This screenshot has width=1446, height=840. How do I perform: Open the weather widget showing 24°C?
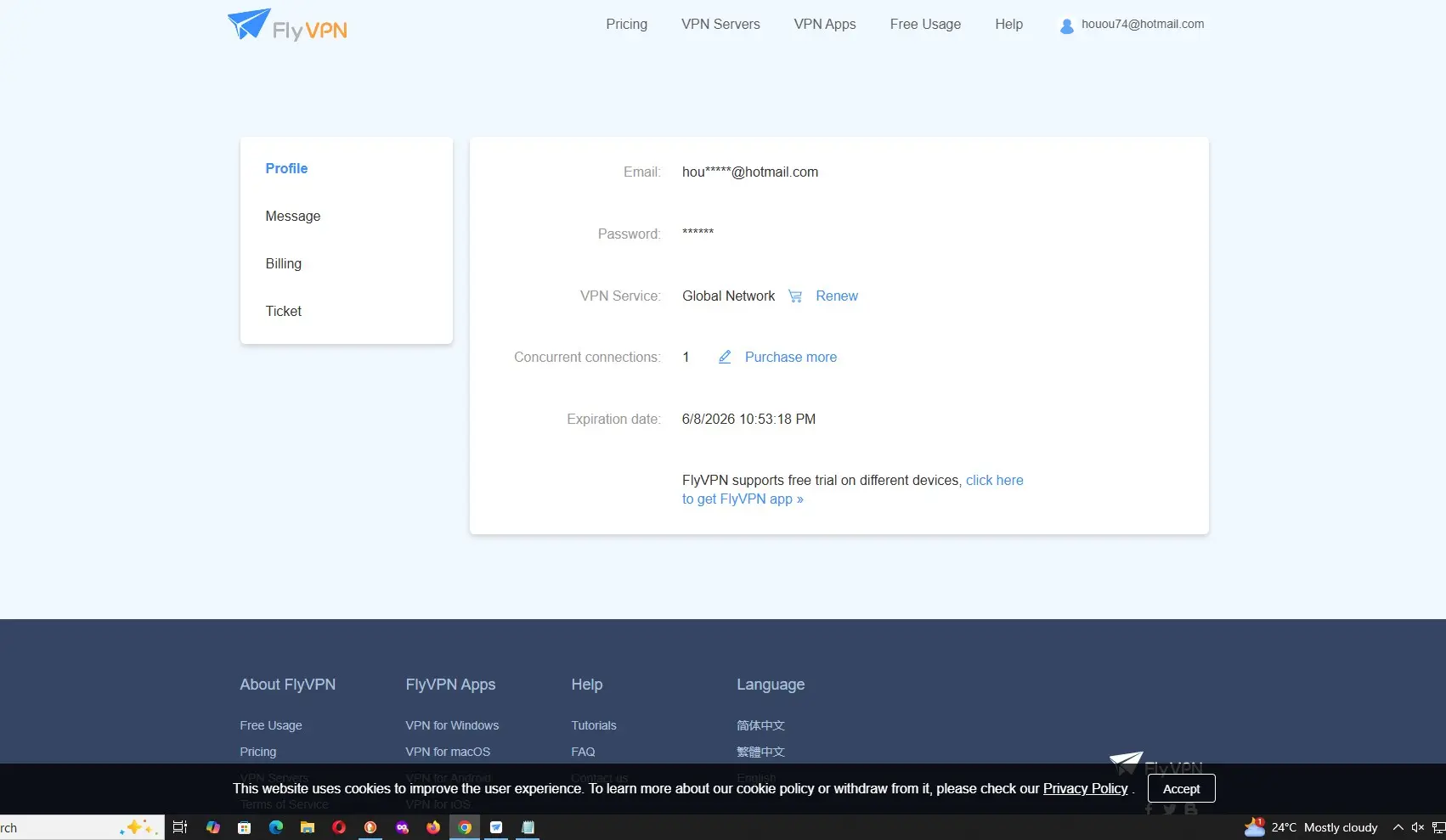tap(1311, 827)
